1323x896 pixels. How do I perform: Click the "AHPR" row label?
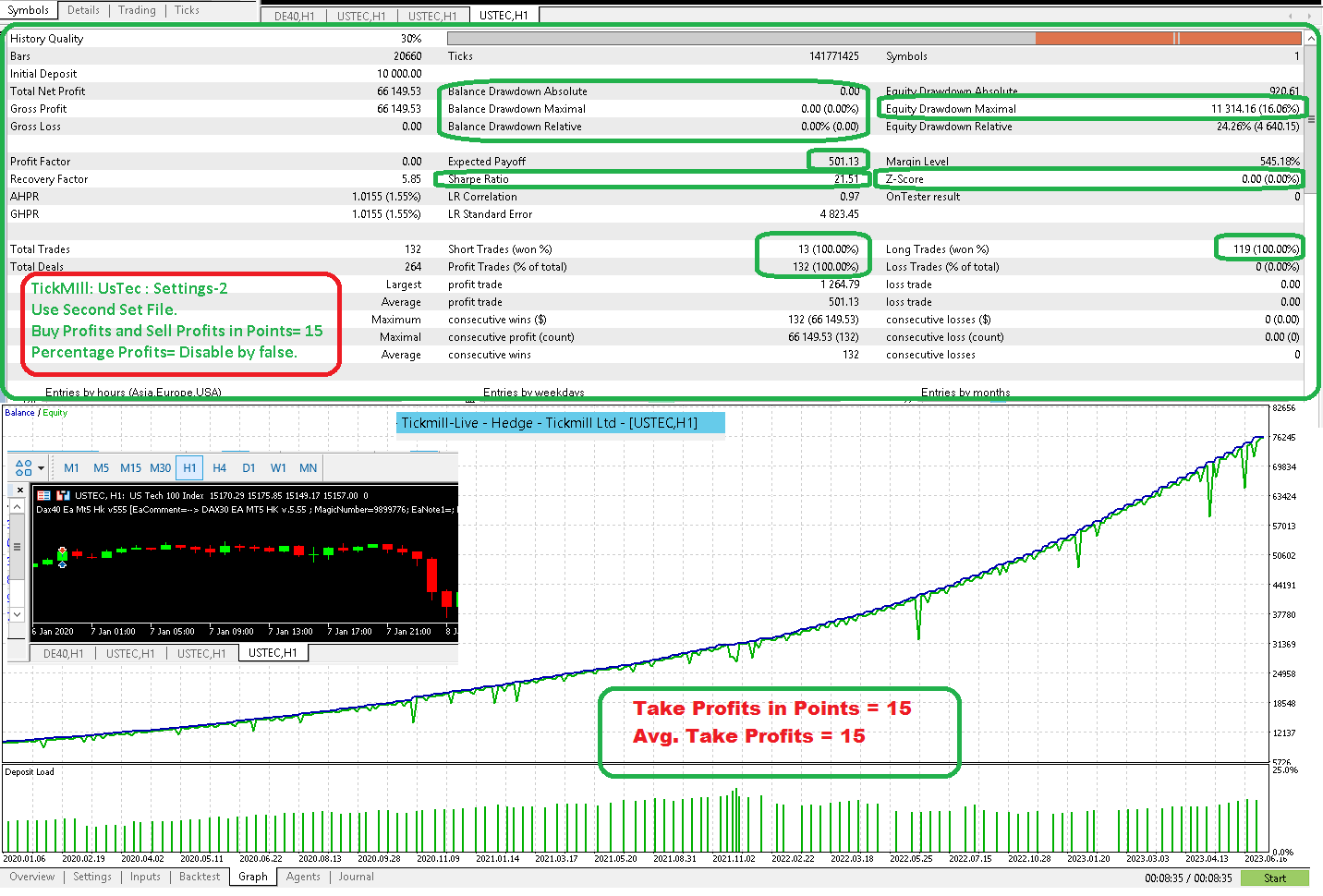click(x=25, y=197)
